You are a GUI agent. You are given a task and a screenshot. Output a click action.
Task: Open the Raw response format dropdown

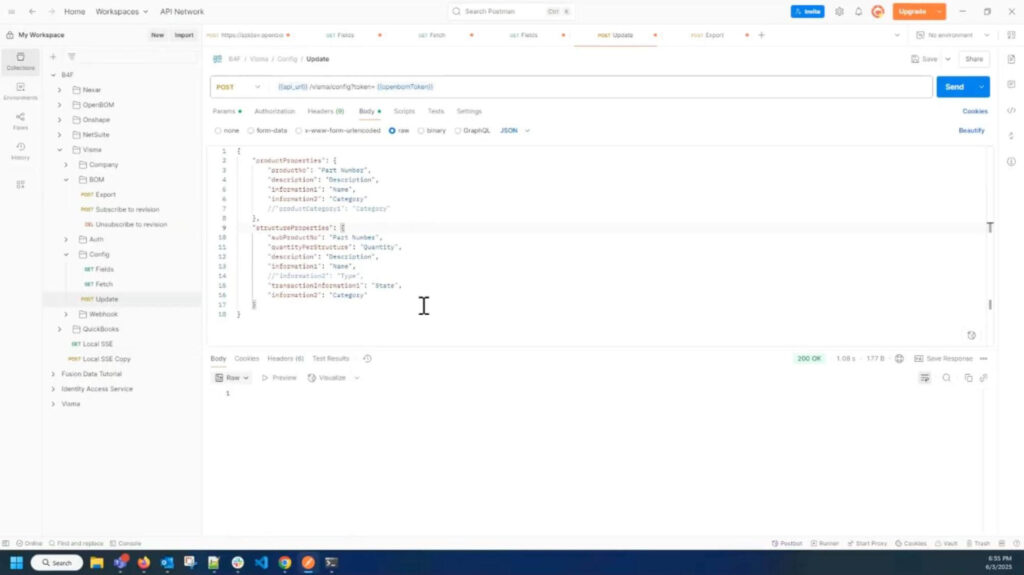point(232,378)
